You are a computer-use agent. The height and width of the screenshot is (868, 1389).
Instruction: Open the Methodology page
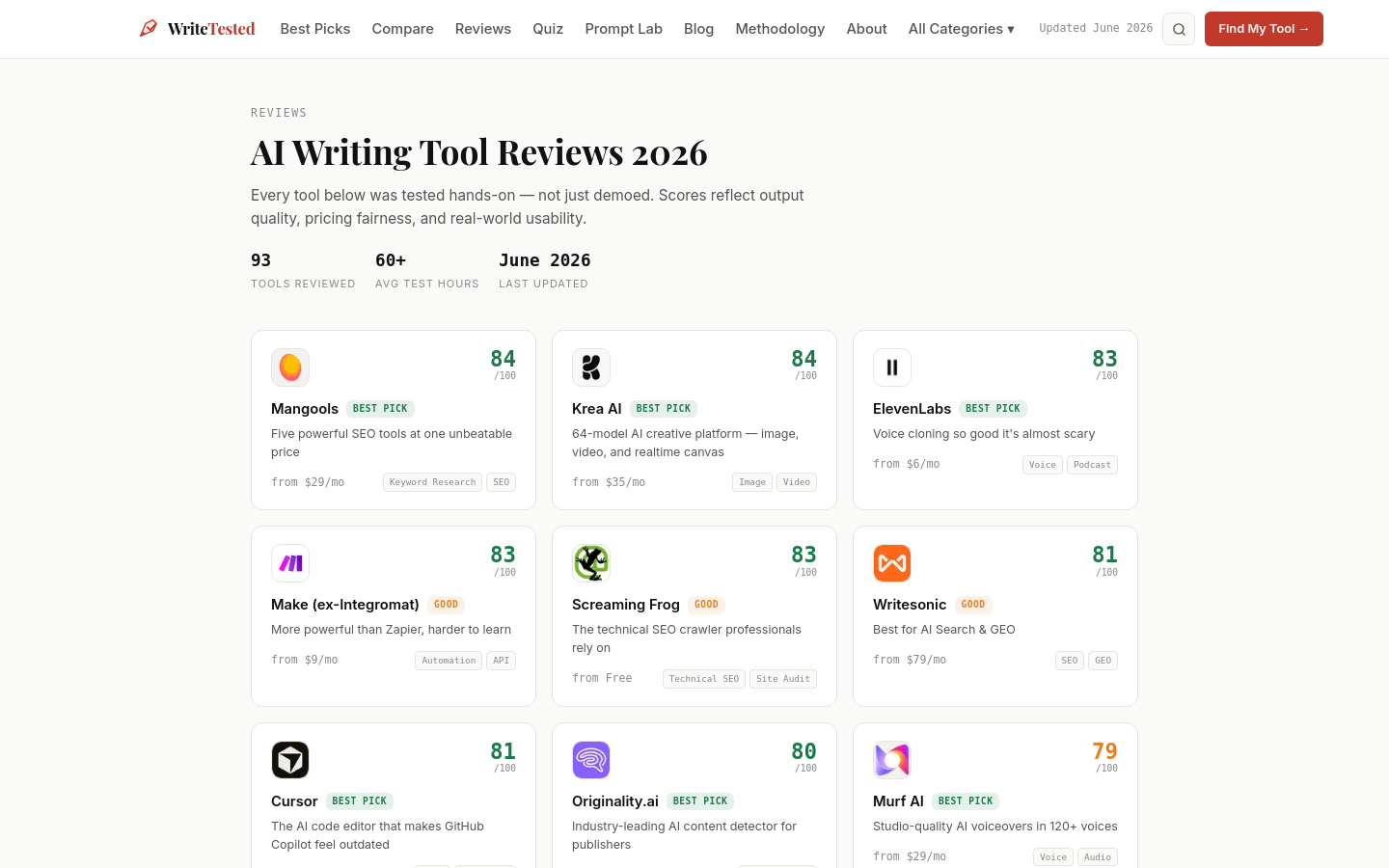click(x=780, y=29)
